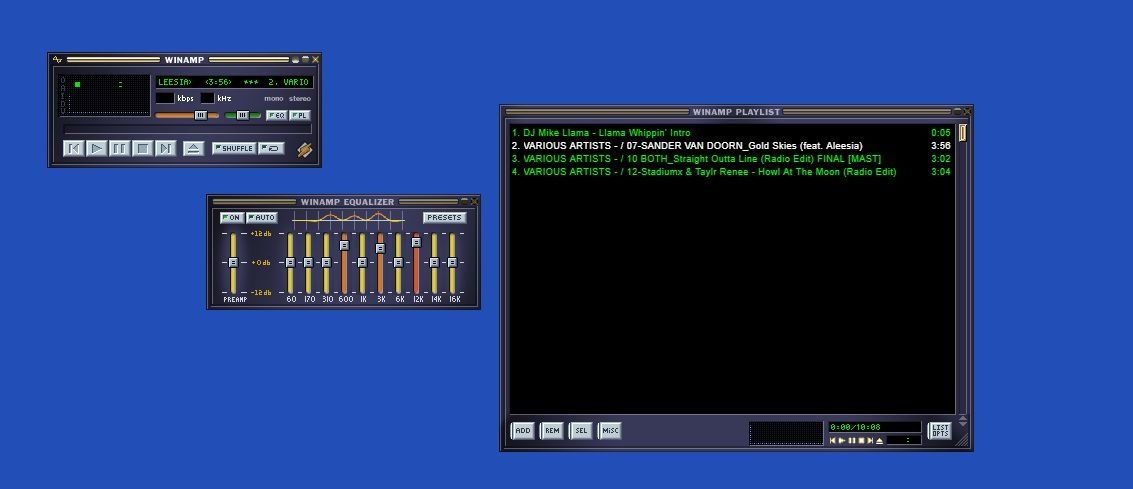Screen dimensions: 1133x489
Task: Click the 3K band slider handle
Action: [381, 248]
